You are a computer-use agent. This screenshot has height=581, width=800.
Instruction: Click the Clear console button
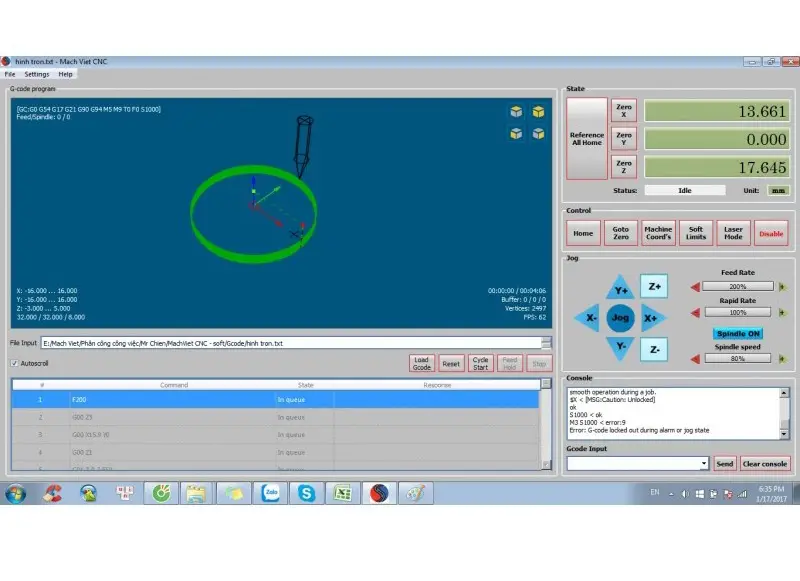pyautogui.click(x=765, y=464)
